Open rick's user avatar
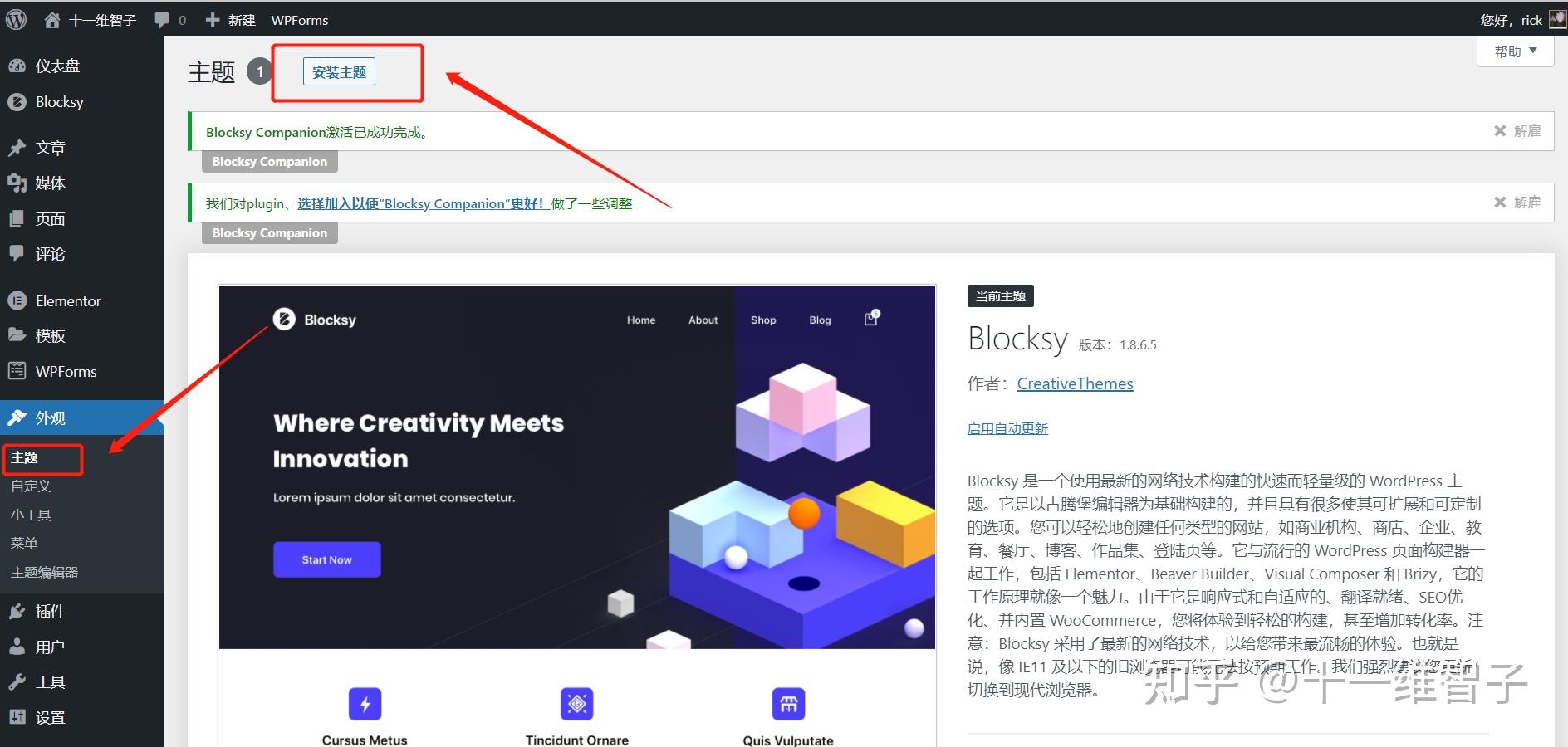This screenshot has width=1568, height=747. coord(1557,19)
